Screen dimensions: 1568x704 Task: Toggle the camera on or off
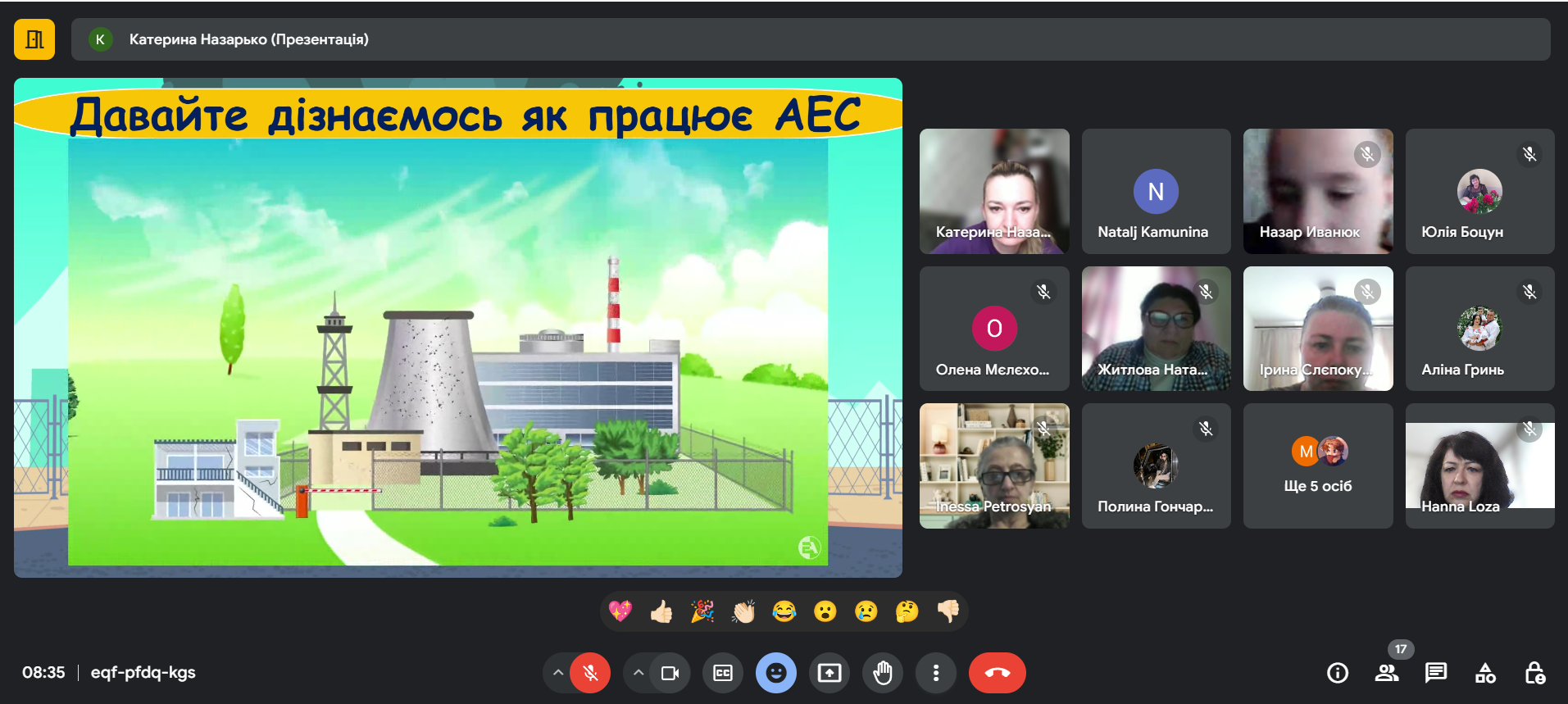pos(670,673)
